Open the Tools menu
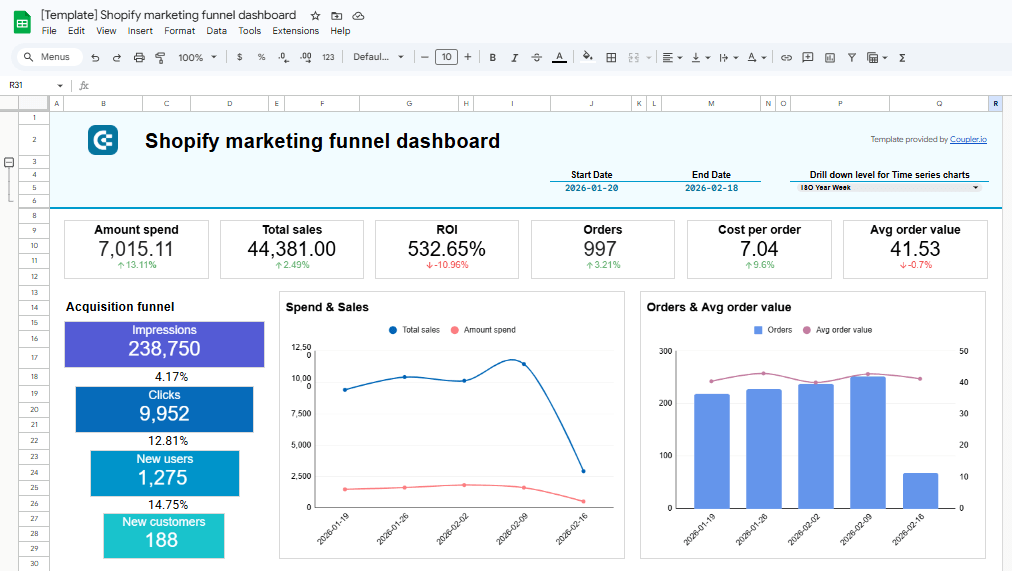Viewport: 1012px width, 571px height. coord(250,30)
